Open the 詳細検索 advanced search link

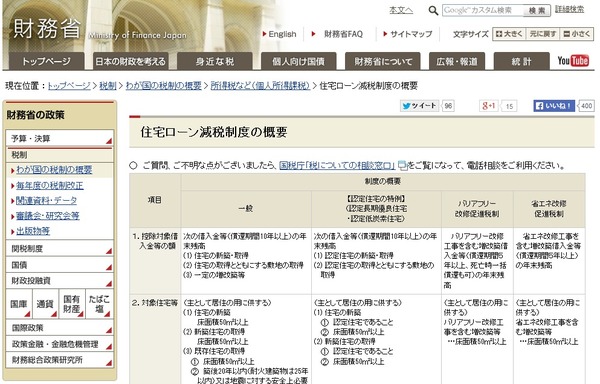pyautogui.click(x=570, y=9)
